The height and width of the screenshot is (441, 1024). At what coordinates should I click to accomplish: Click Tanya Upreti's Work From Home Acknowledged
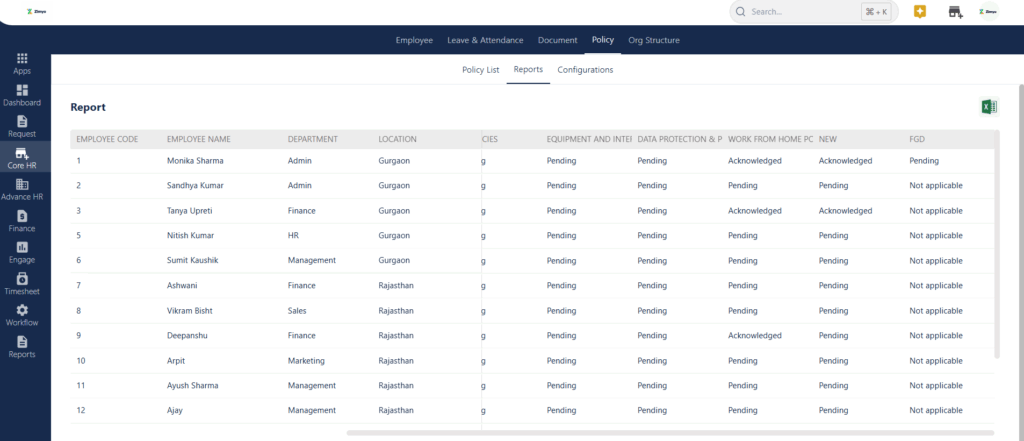(x=755, y=211)
